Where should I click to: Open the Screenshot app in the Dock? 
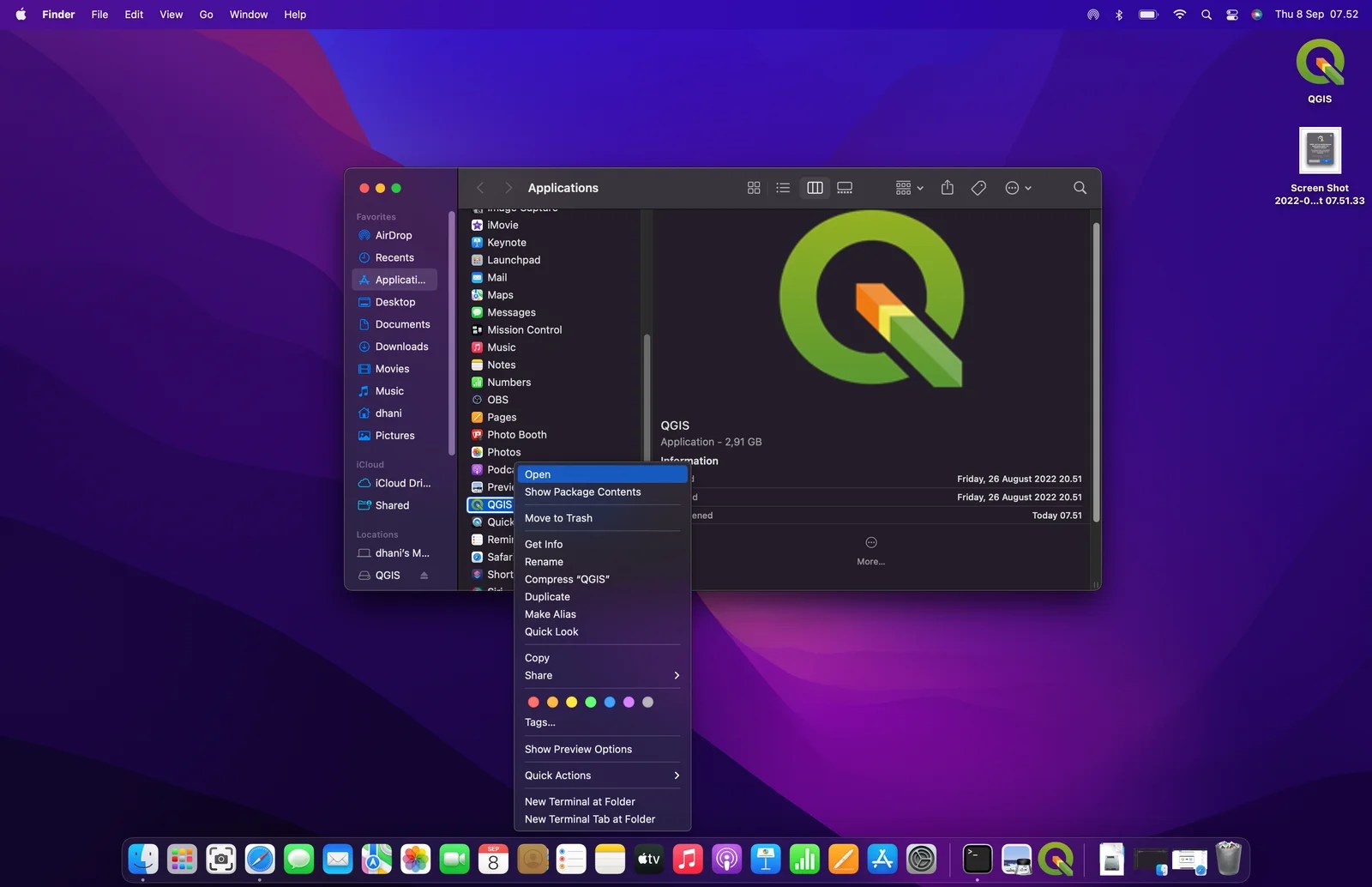tap(221, 859)
